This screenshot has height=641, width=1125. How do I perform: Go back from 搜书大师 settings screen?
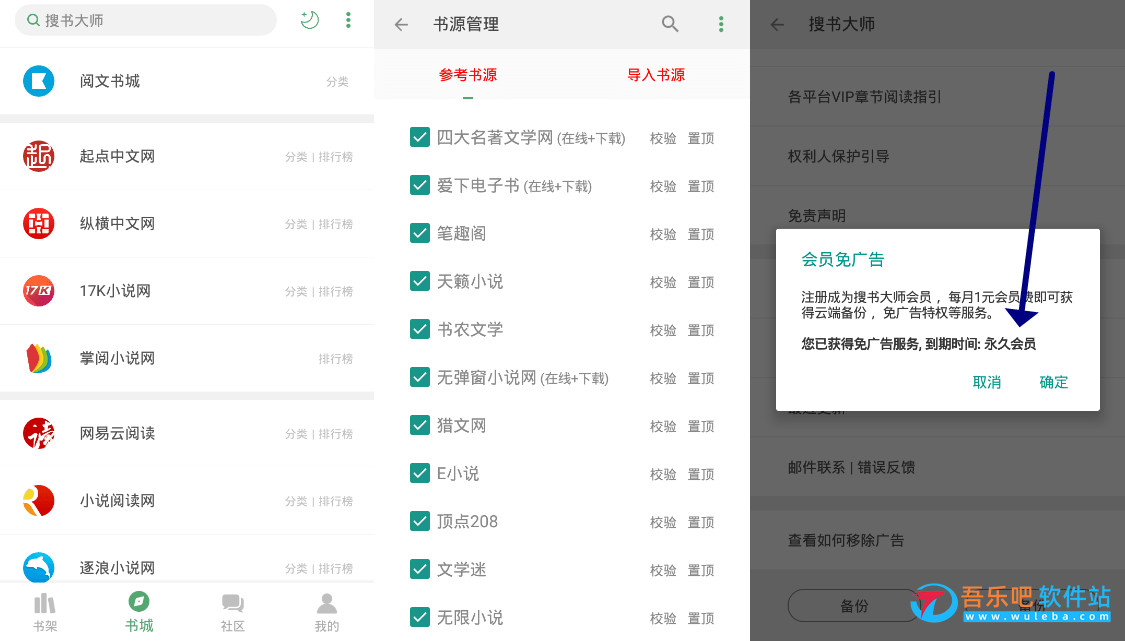pos(777,24)
